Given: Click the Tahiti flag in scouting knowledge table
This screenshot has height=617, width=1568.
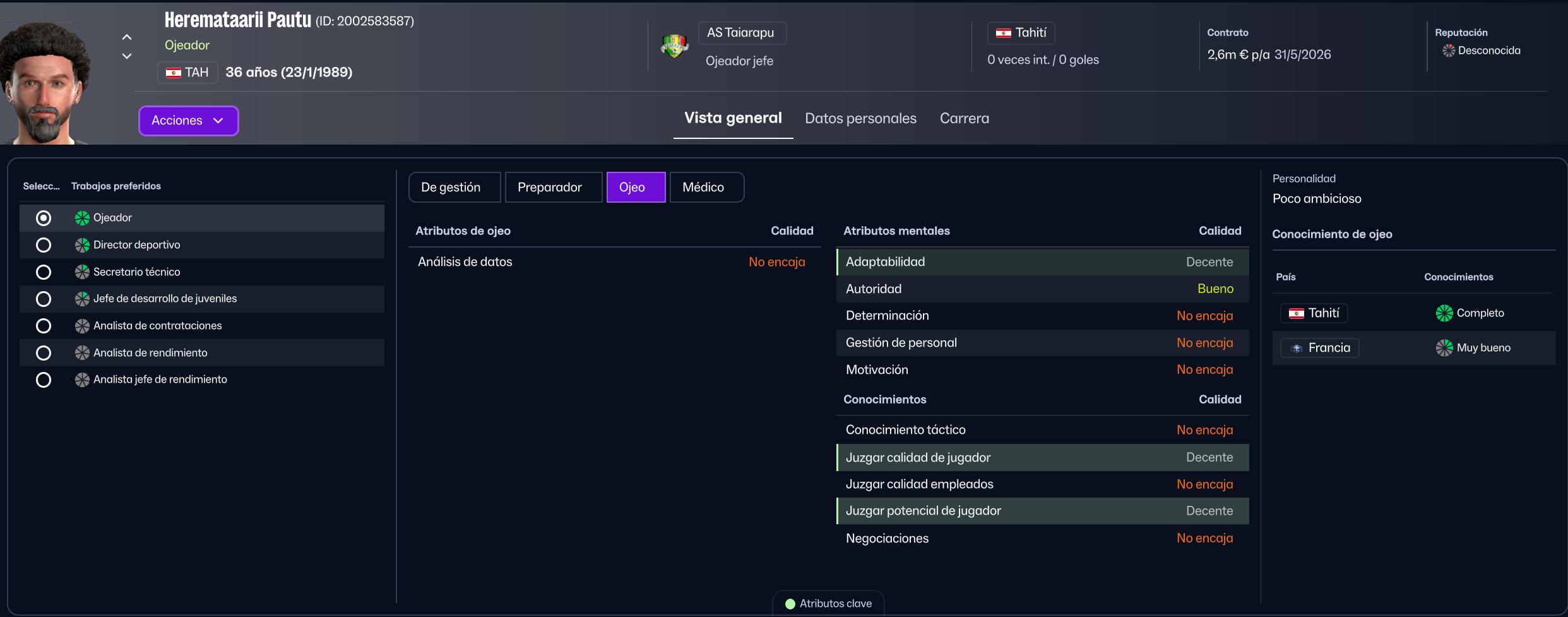Looking at the screenshot, I should (1297, 313).
